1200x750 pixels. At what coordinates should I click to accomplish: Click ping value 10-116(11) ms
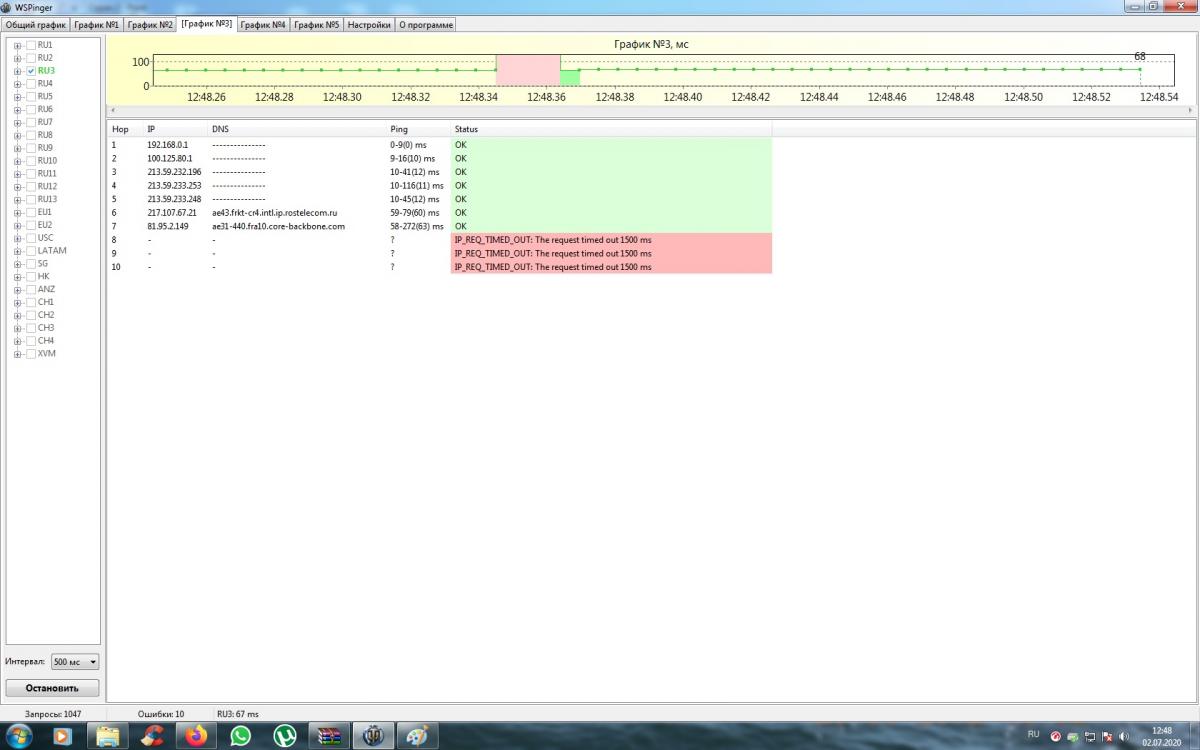(417, 186)
